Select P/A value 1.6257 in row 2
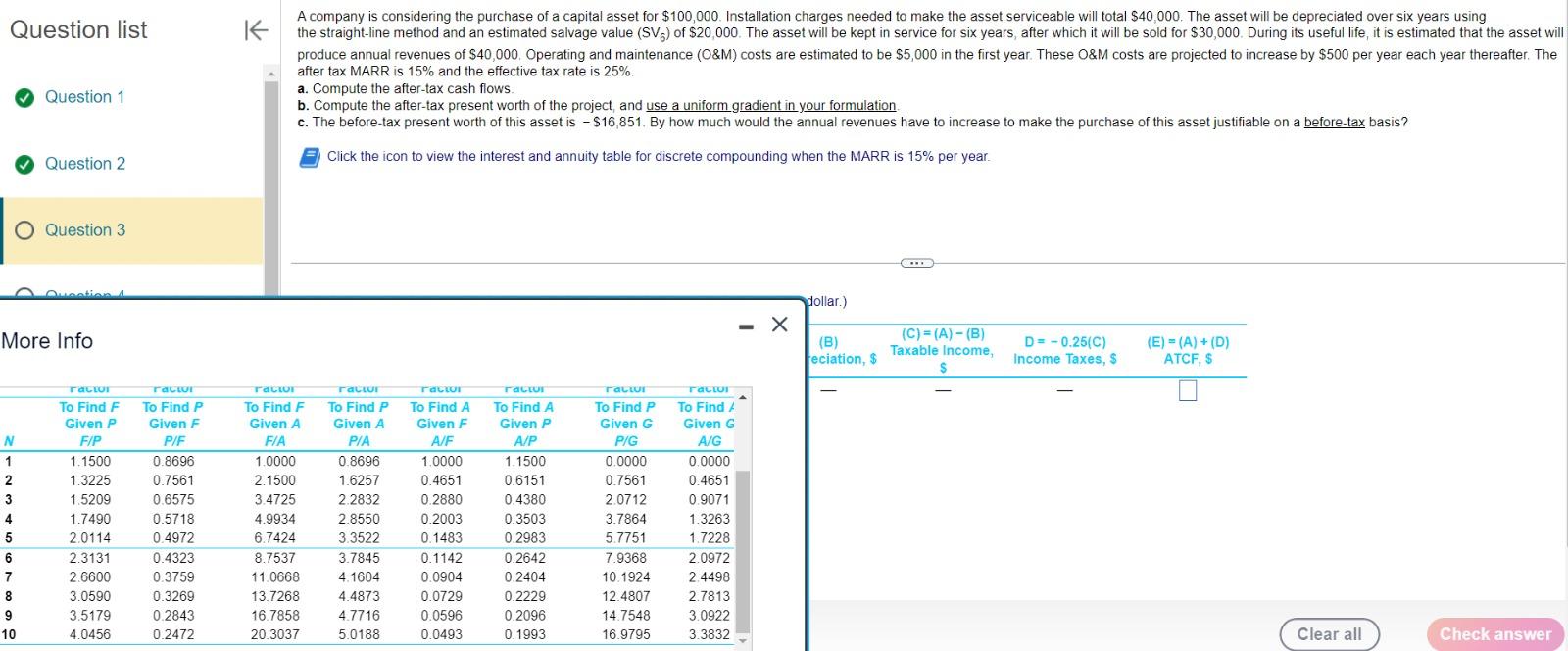Screen dimensions: 1568x651 pyautogui.click(x=359, y=480)
